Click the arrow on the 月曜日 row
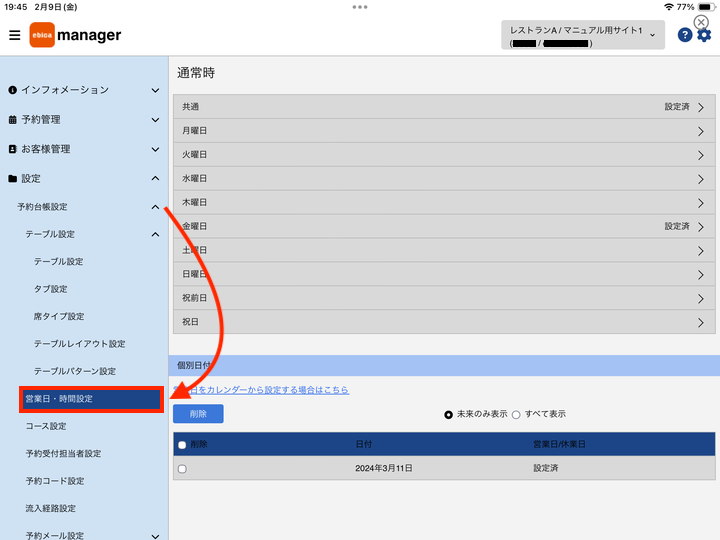 coord(701,131)
